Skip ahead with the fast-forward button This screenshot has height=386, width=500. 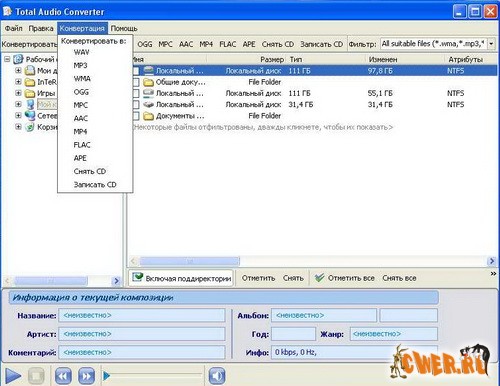[86, 376]
